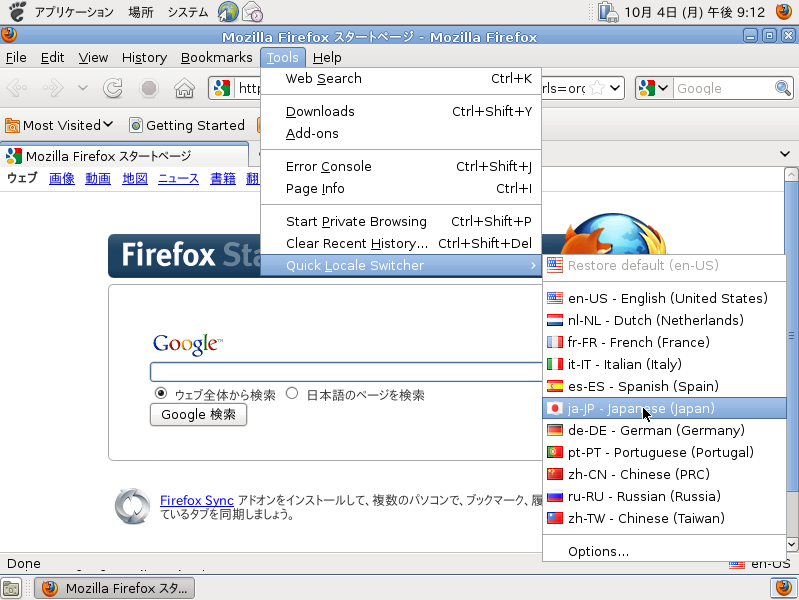Click the Firefox Sync icon
The width and height of the screenshot is (799, 600).
(x=132, y=506)
